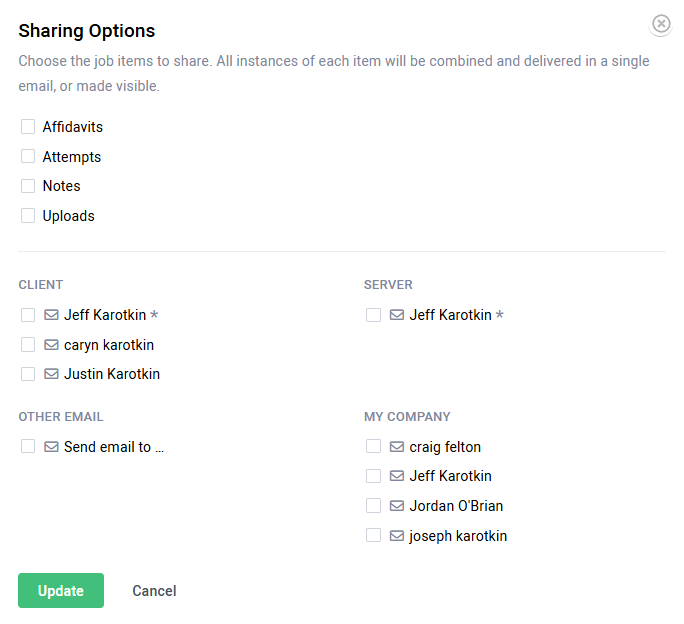The width and height of the screenshot is (684, 624).
Task: Click envelope icon beside Jordan O'Brian
Action: [397, 506]
